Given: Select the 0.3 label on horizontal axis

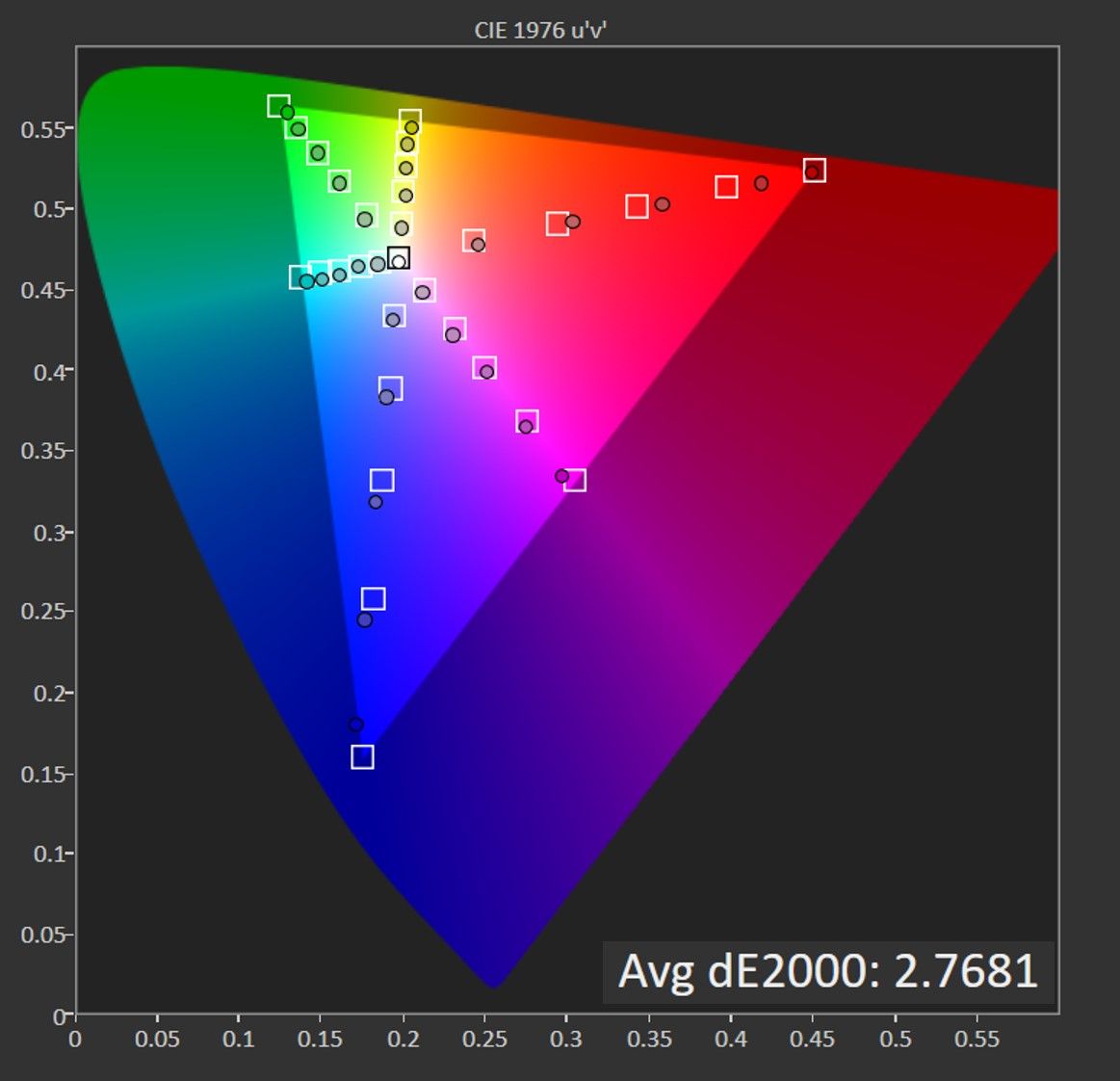Looking at the screenshot, I should pyautogui.click(x=565, y=1039).
